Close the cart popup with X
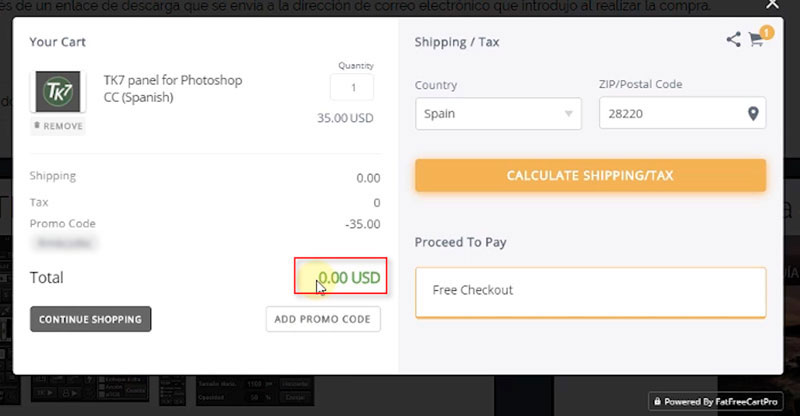Viewport: 800px width, 416px height. tap(771, 5)
